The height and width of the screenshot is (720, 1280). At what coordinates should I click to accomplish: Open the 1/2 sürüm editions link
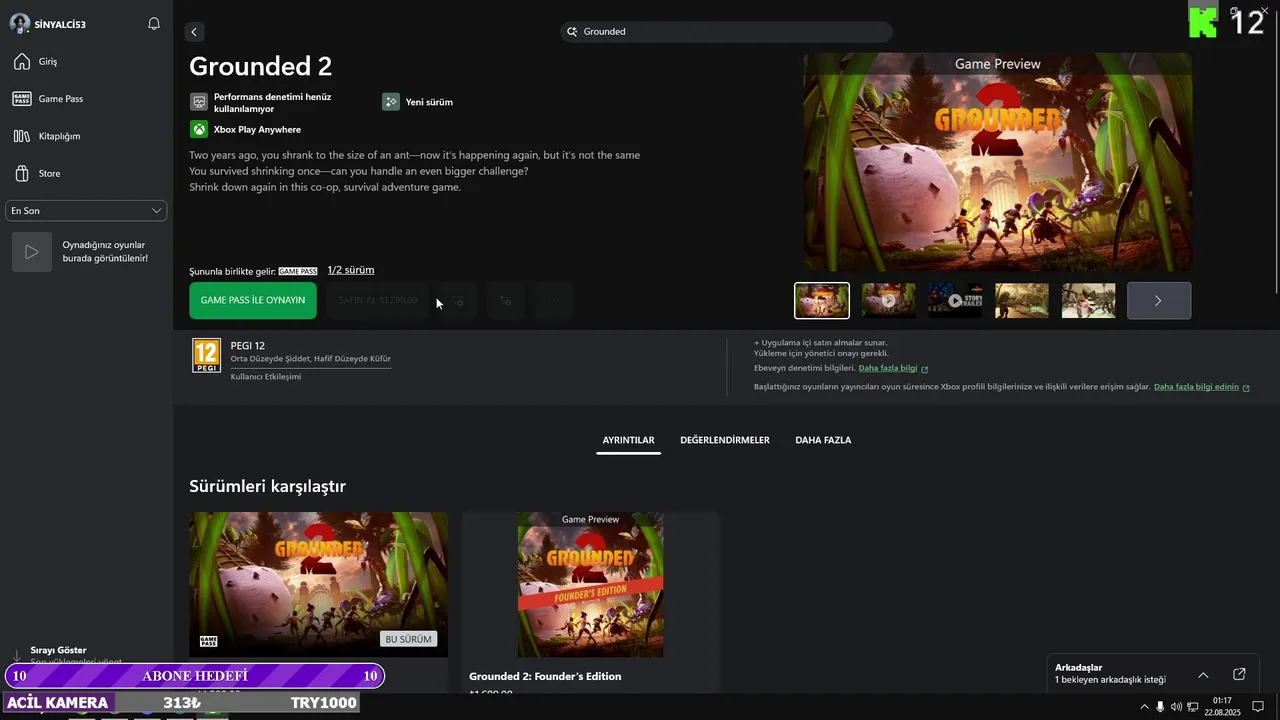coord(351,270)
